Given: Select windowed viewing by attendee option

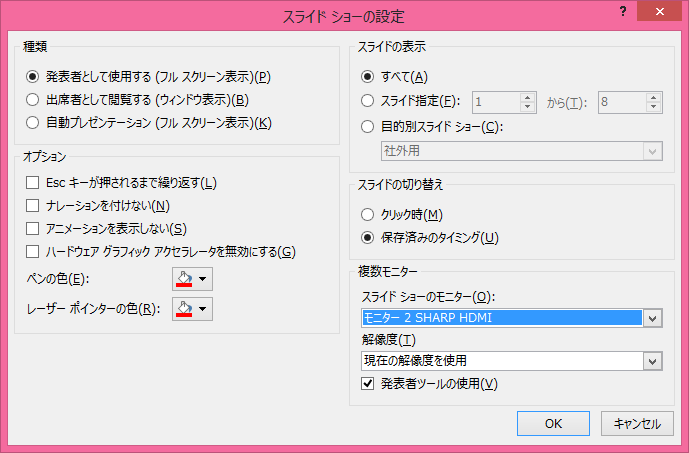Looking at the screenshot, I should 34,100.
